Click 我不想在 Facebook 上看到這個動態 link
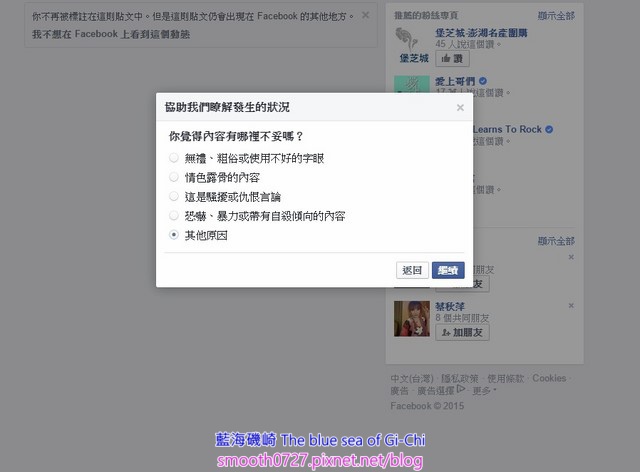The width and height of the screenshot is (640, 472). pos(111,34)
